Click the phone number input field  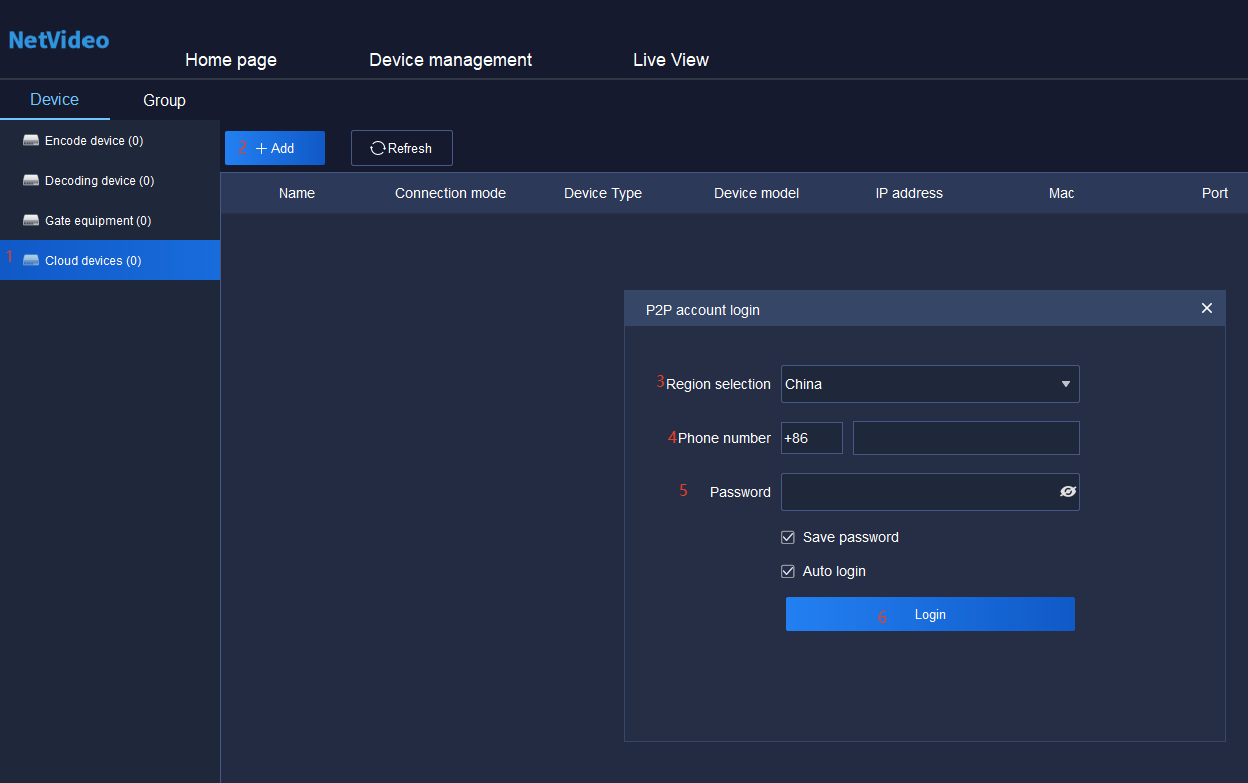[966, 438]
